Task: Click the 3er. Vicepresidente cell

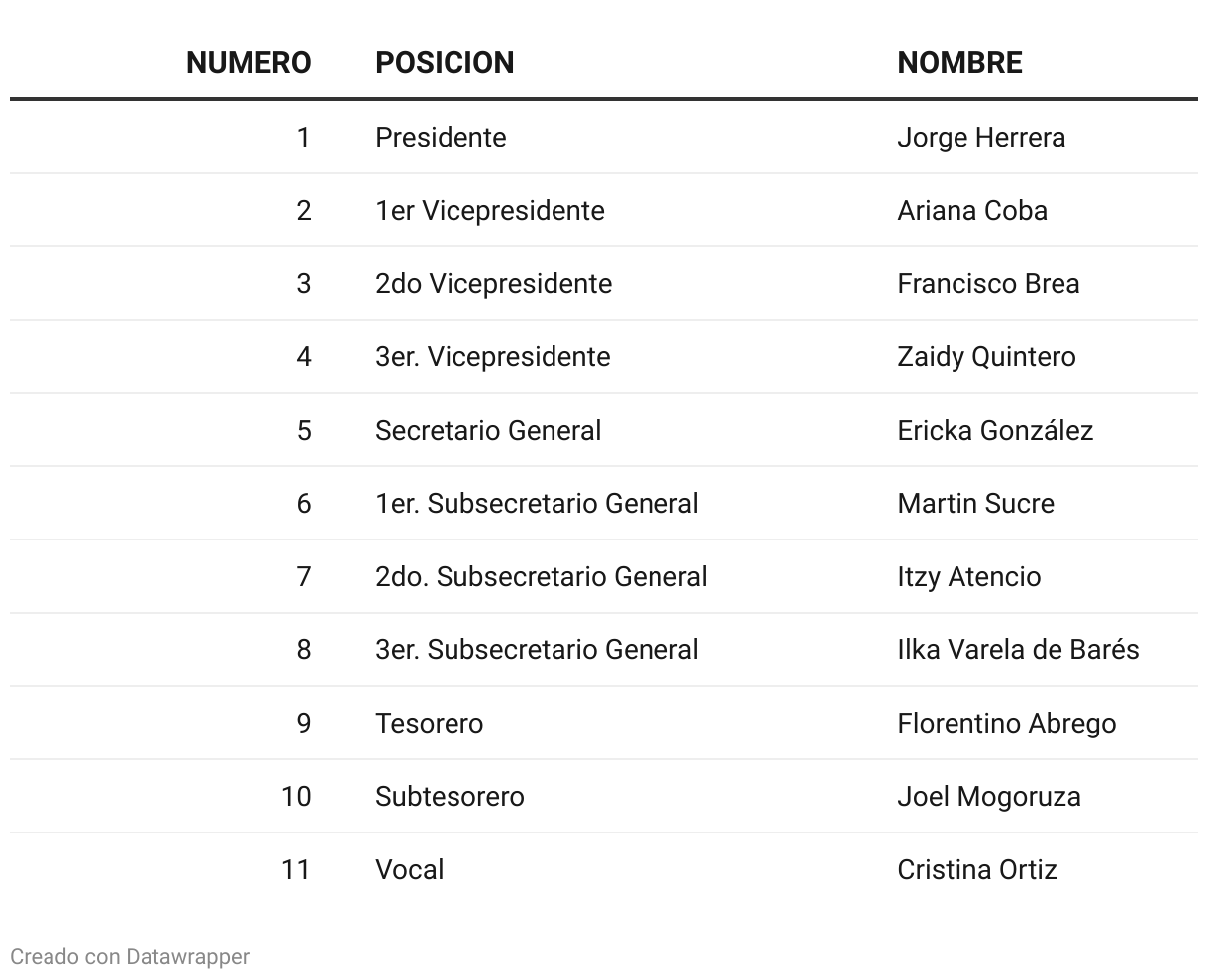Action: click(492, 356)
